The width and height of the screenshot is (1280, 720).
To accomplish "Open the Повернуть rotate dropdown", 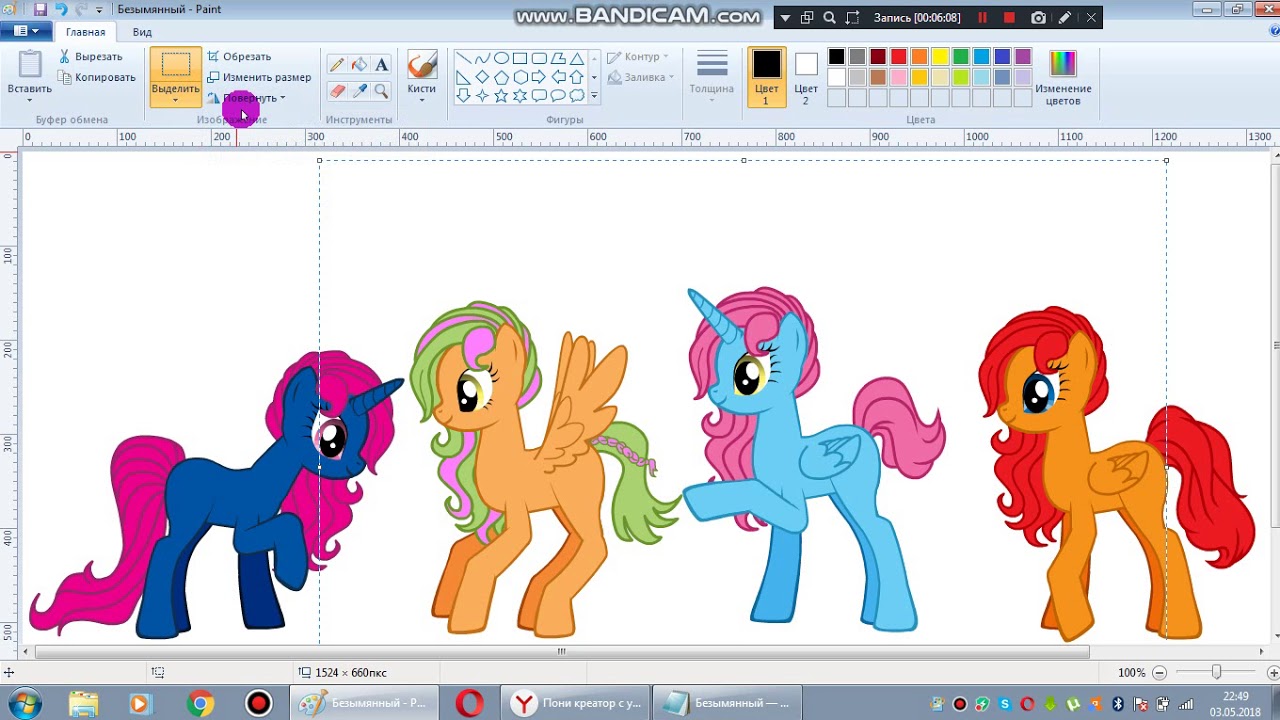I will point(247,98).
